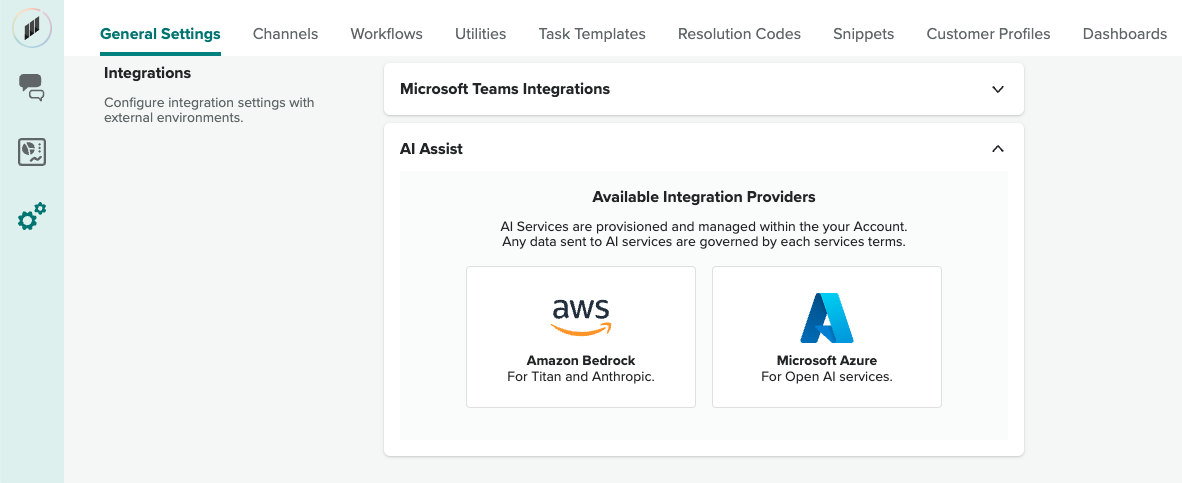Click the AWS logo

581,316
